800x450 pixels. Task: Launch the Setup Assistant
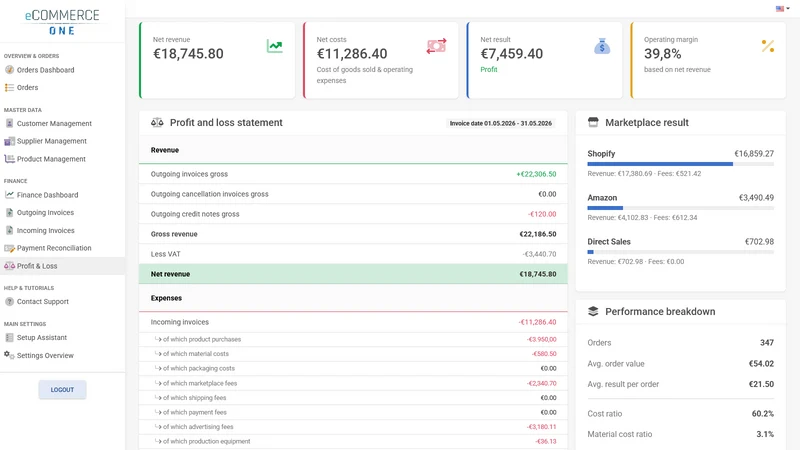pyautogui.click(x=42, y=338)
